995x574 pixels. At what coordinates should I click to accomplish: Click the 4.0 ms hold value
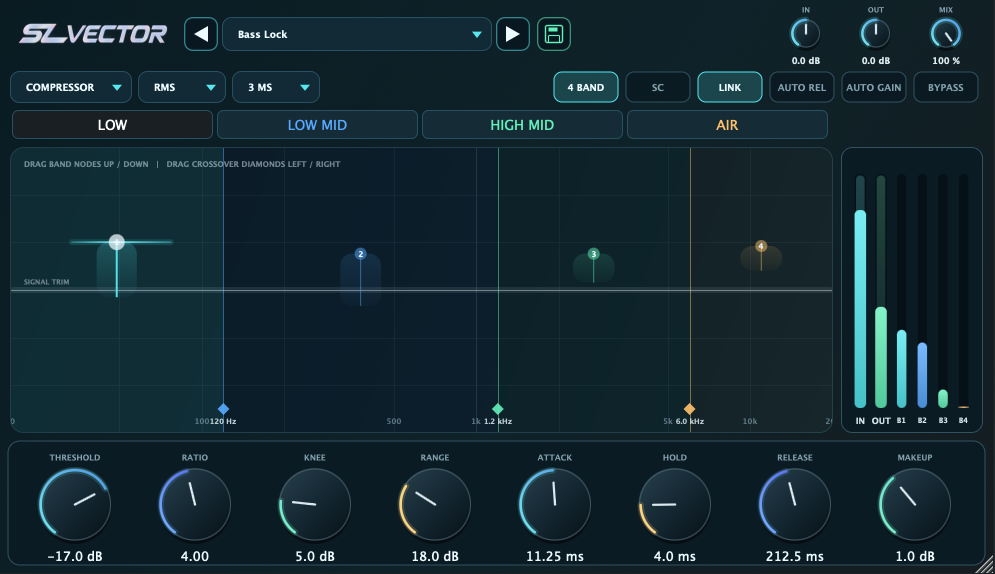click(x=675, y=556)
